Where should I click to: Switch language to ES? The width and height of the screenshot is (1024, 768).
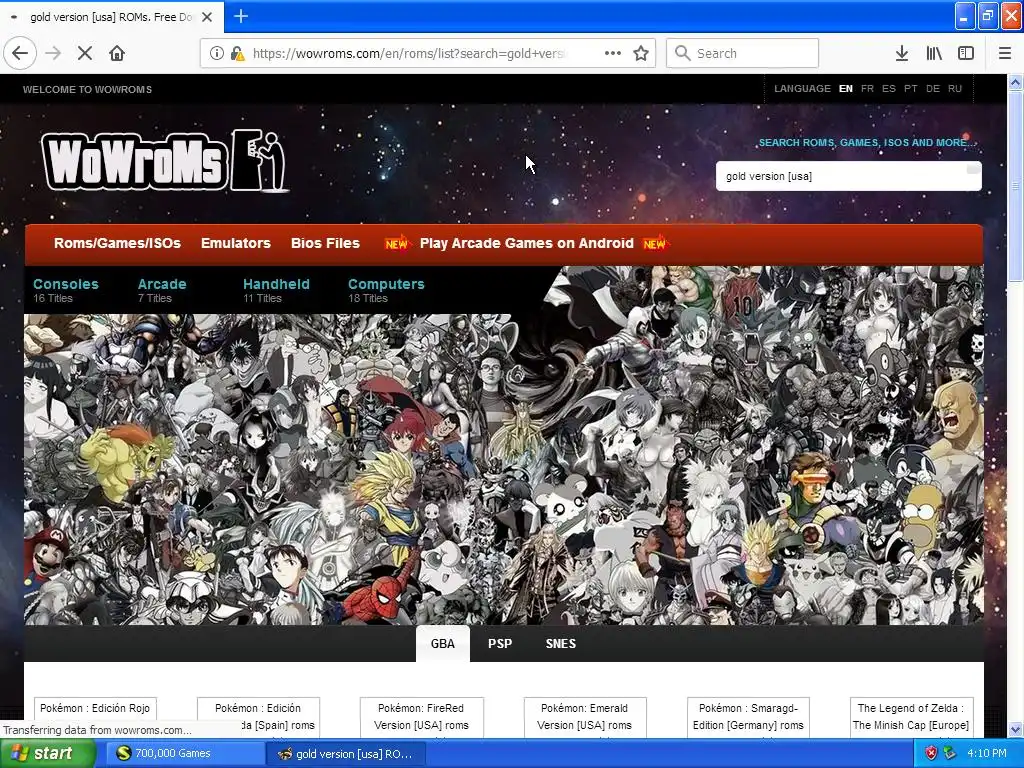pyautogui.click(x=889, y=89)
